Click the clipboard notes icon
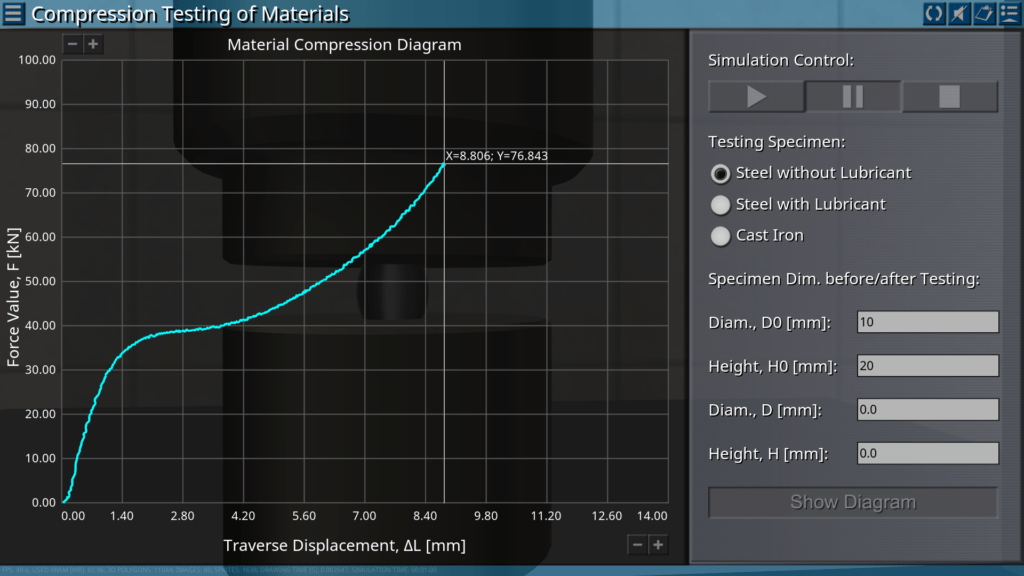The height and width of the screenshot is (576, 1024). click(x=983, y=13)
